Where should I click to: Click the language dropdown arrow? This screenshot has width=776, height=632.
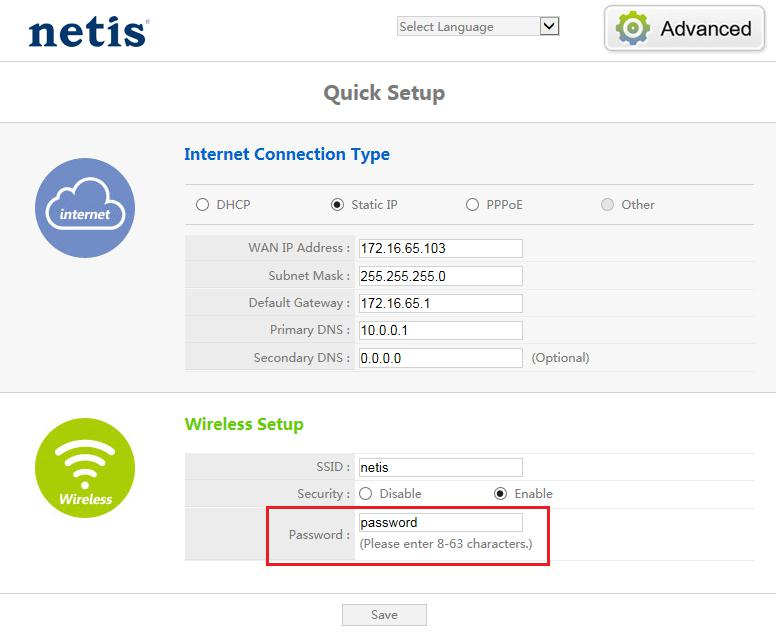point(549,27)
